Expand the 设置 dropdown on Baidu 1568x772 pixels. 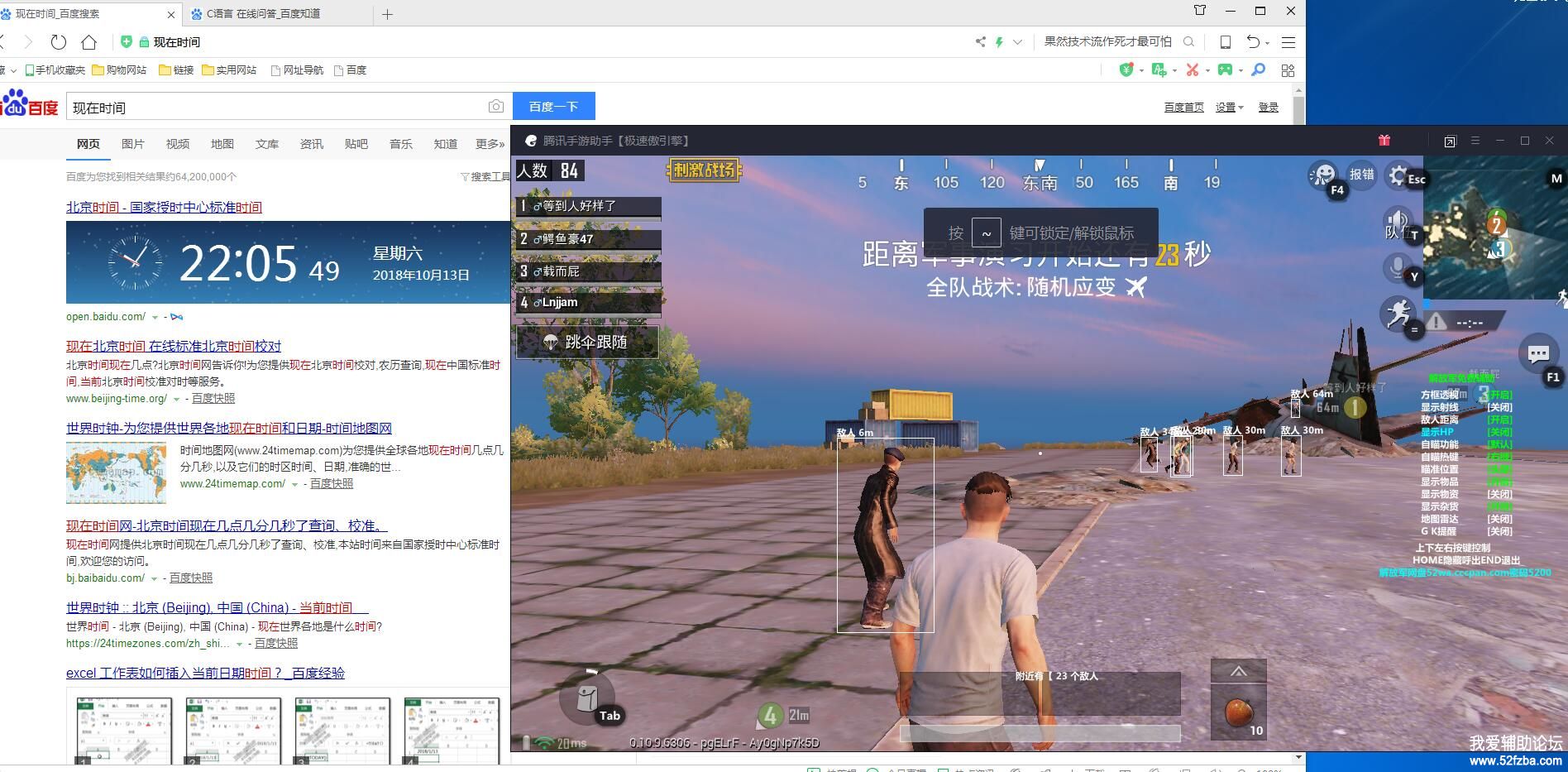[x=1229, y=108]
